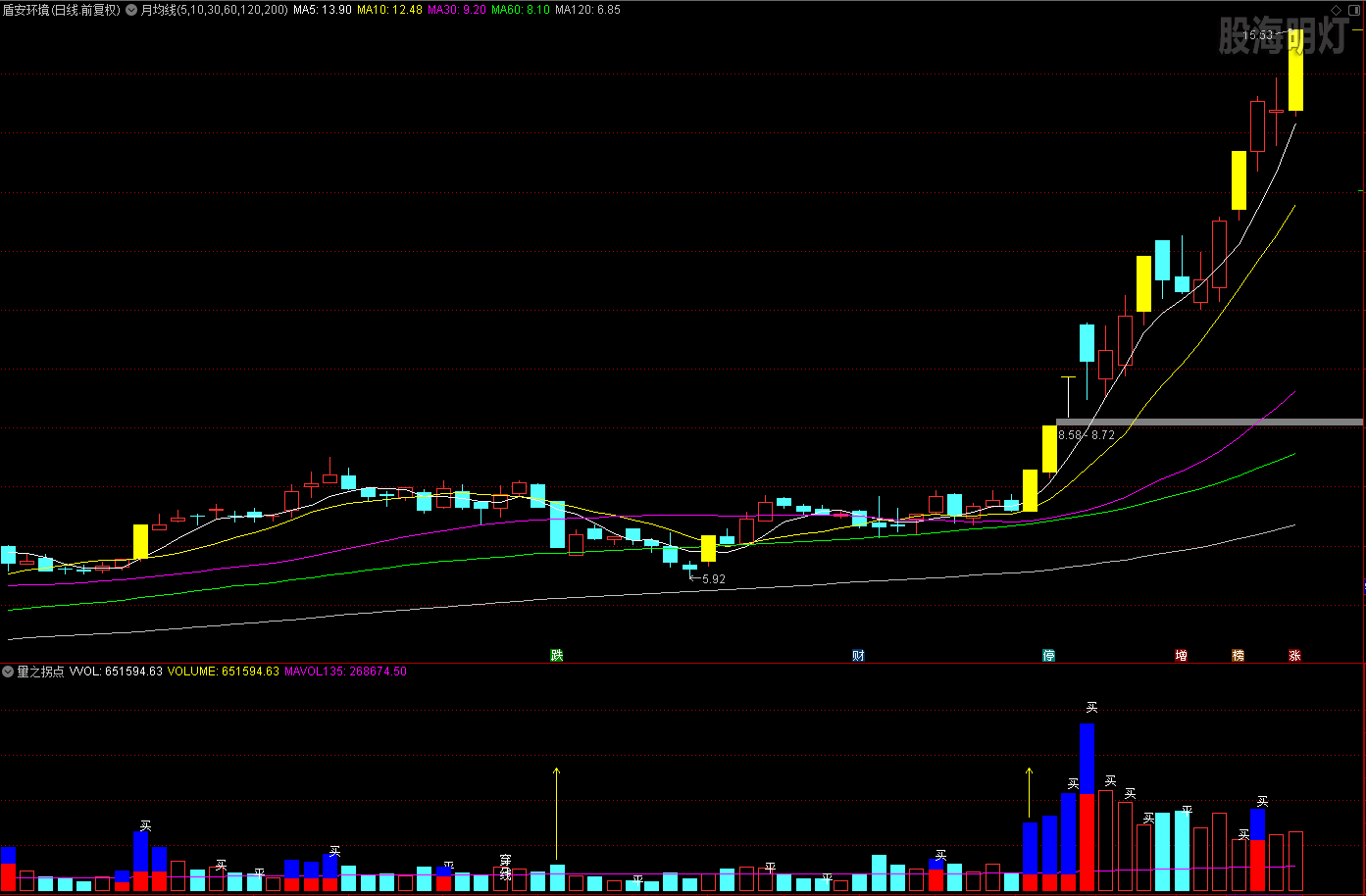
Task: Click the teal 停 event marker icon
Action: (x=1048, y=655)
